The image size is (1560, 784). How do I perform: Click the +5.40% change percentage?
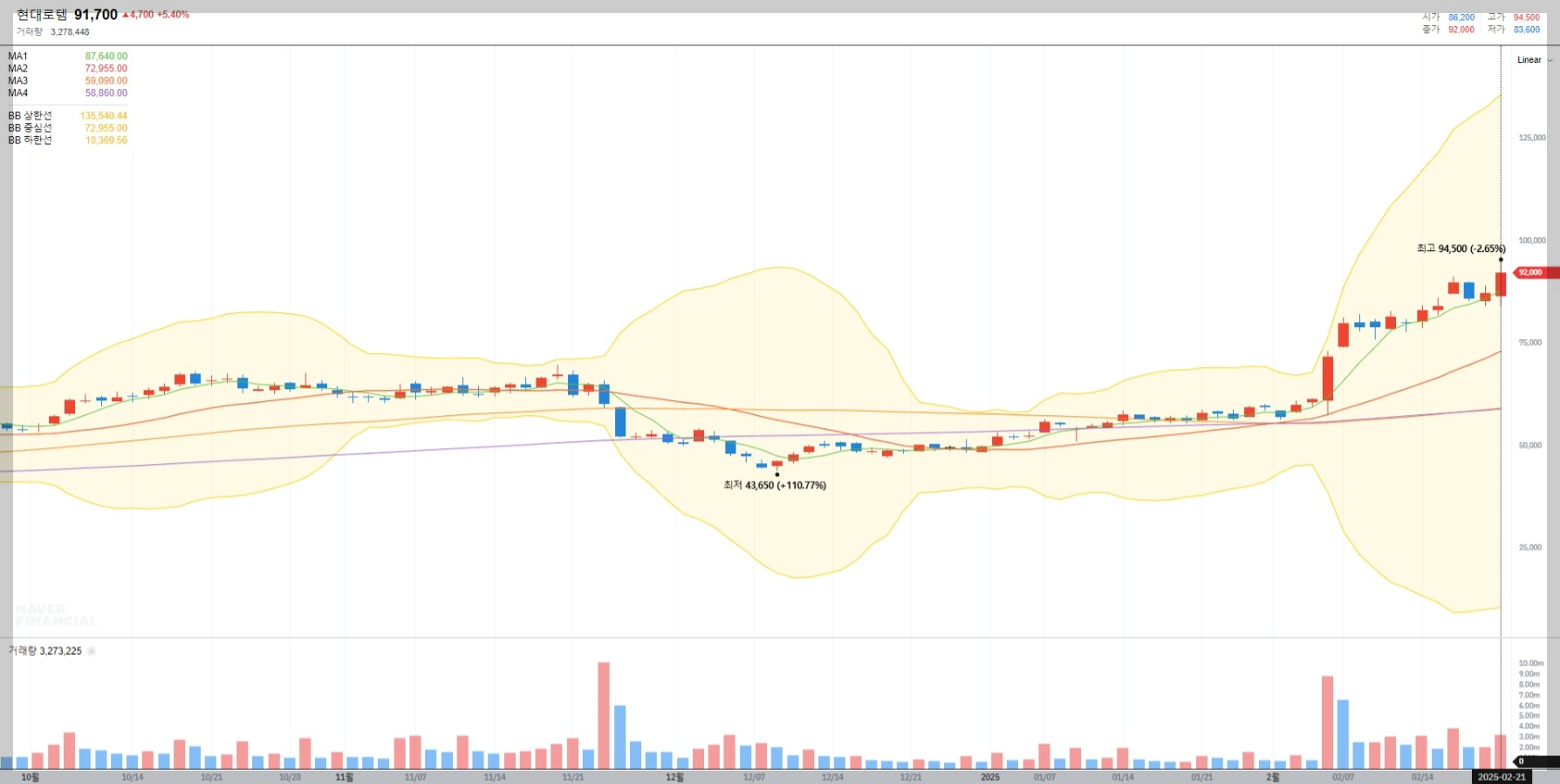coord(173,15)
